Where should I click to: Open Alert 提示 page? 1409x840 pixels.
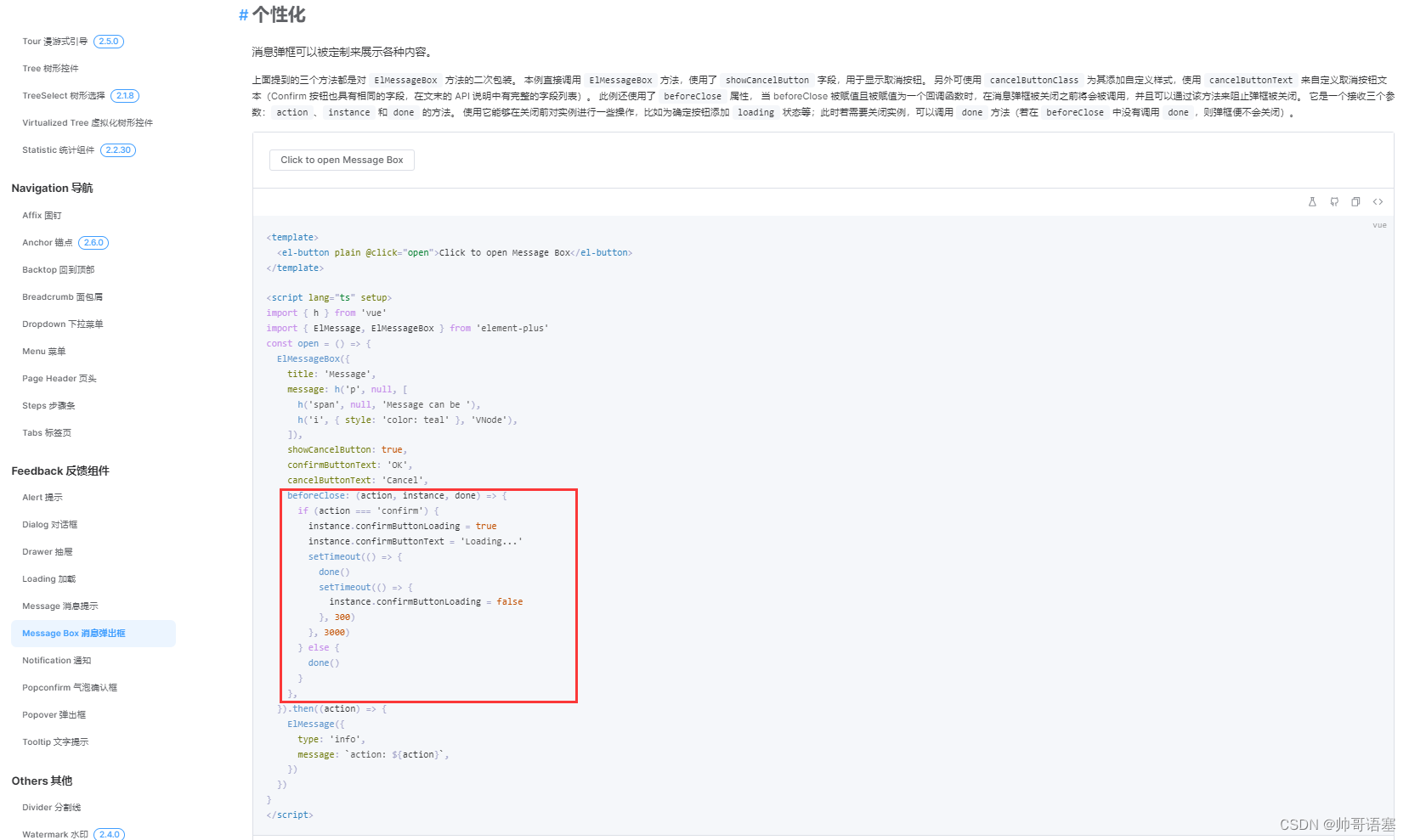coord(42,498)
